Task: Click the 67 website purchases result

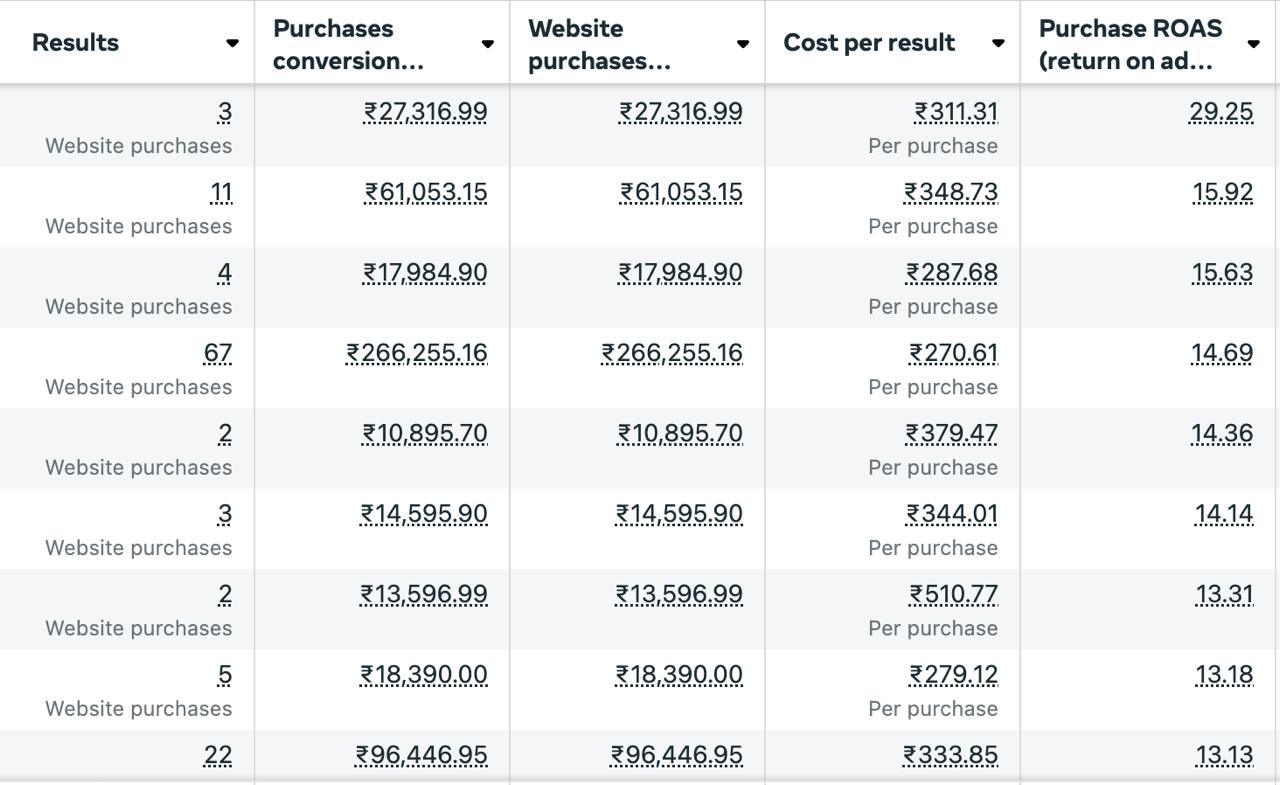Action: click(x=217, y=353)
